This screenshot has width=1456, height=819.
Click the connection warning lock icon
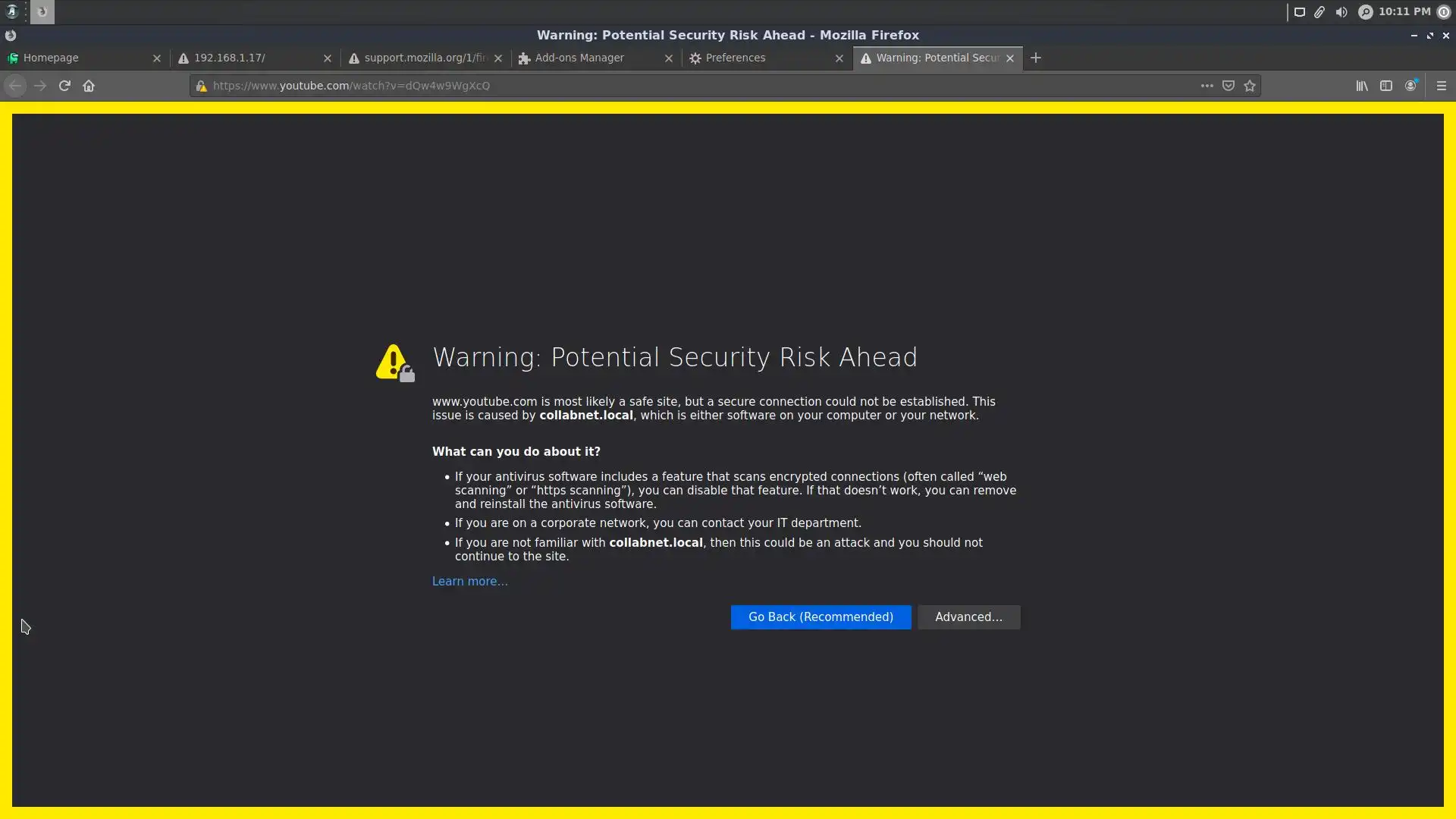(202, 86)
